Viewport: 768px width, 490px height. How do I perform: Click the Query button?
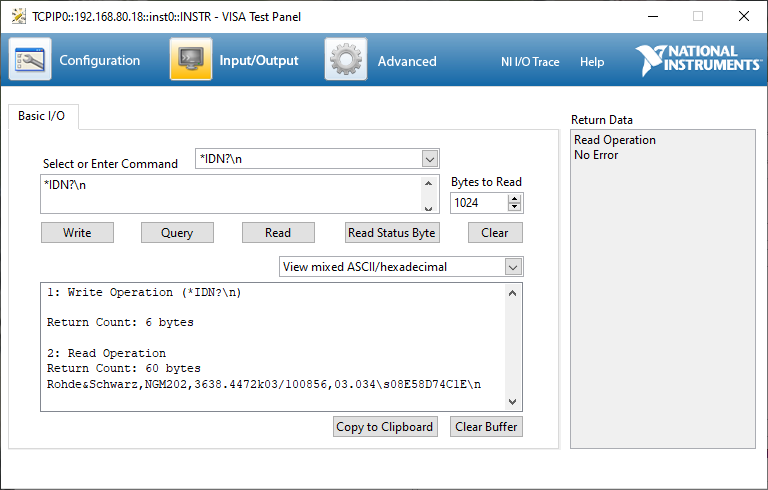pos(177,233)
